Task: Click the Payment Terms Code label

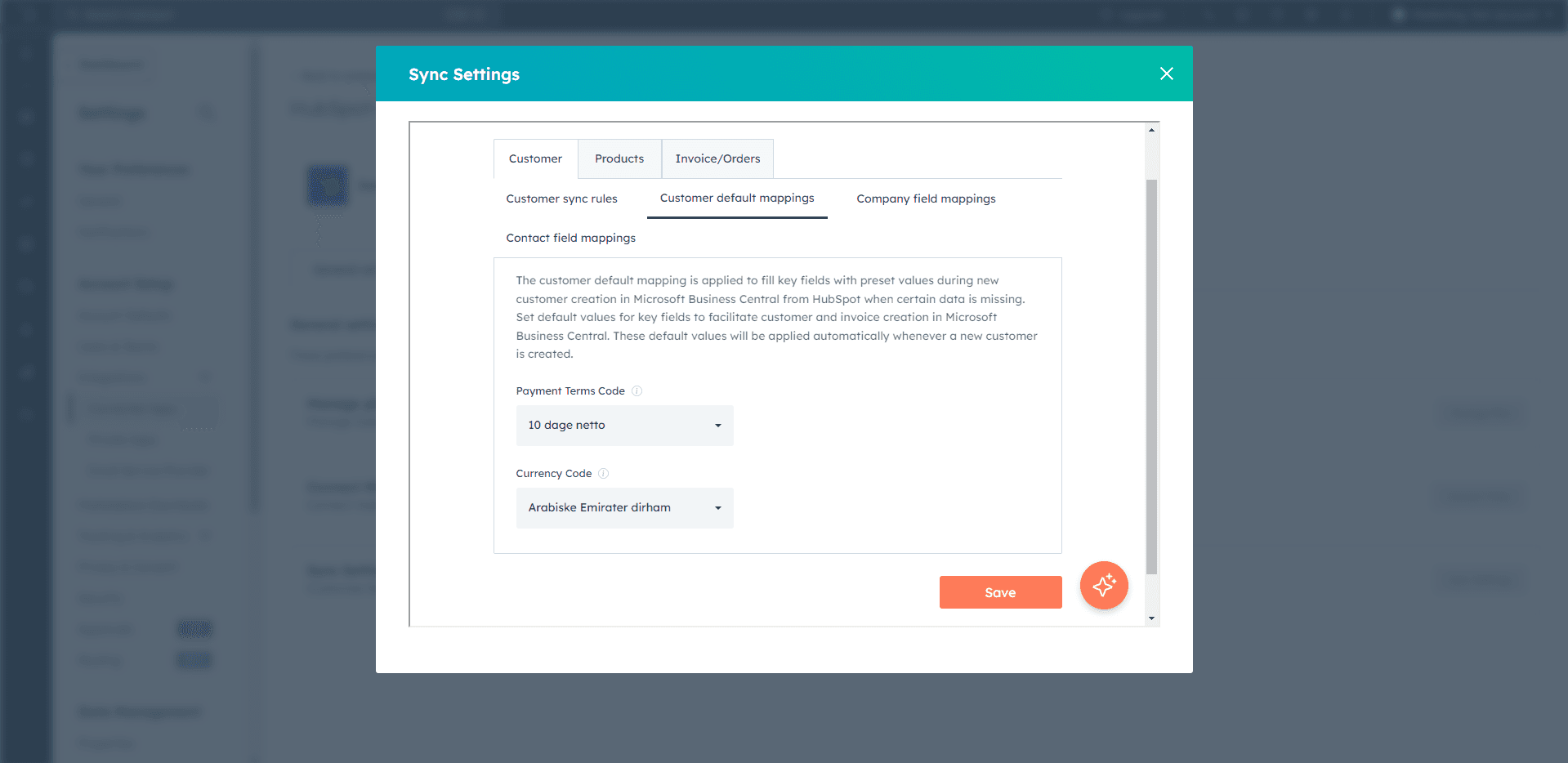Action: coord(570,391)
